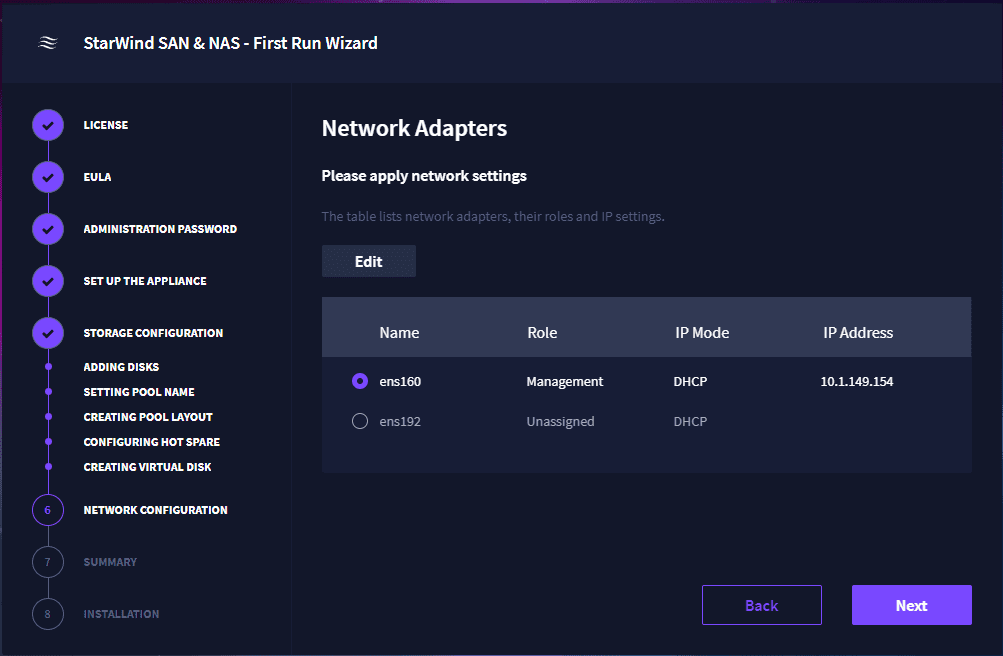The width and height of the screenshot is (1003, 656).
Task: Click the DHCP cell in ens160 row
Action: click(x=690, y=382)
